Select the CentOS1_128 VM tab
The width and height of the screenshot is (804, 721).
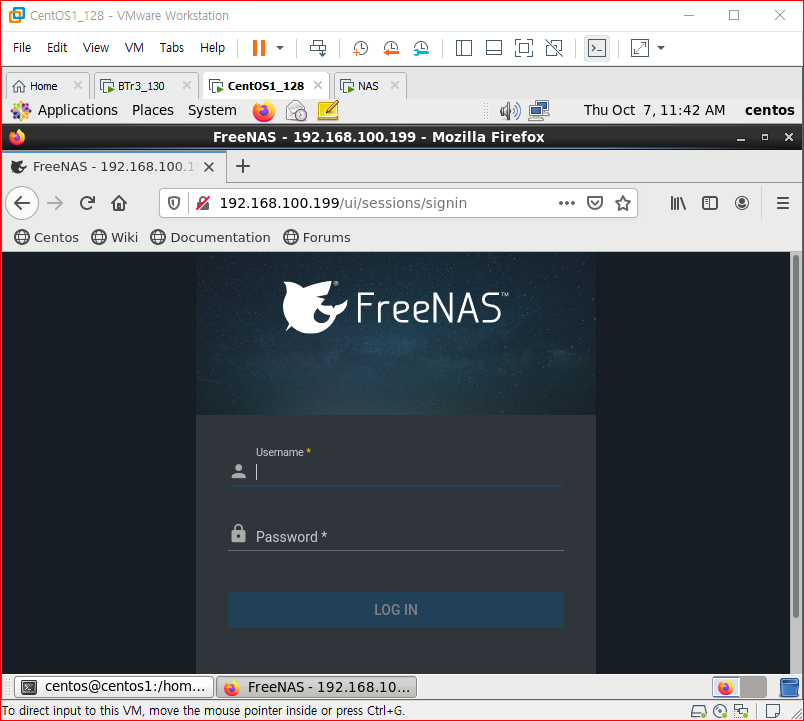pyautogui.click(x=265, y=86)
